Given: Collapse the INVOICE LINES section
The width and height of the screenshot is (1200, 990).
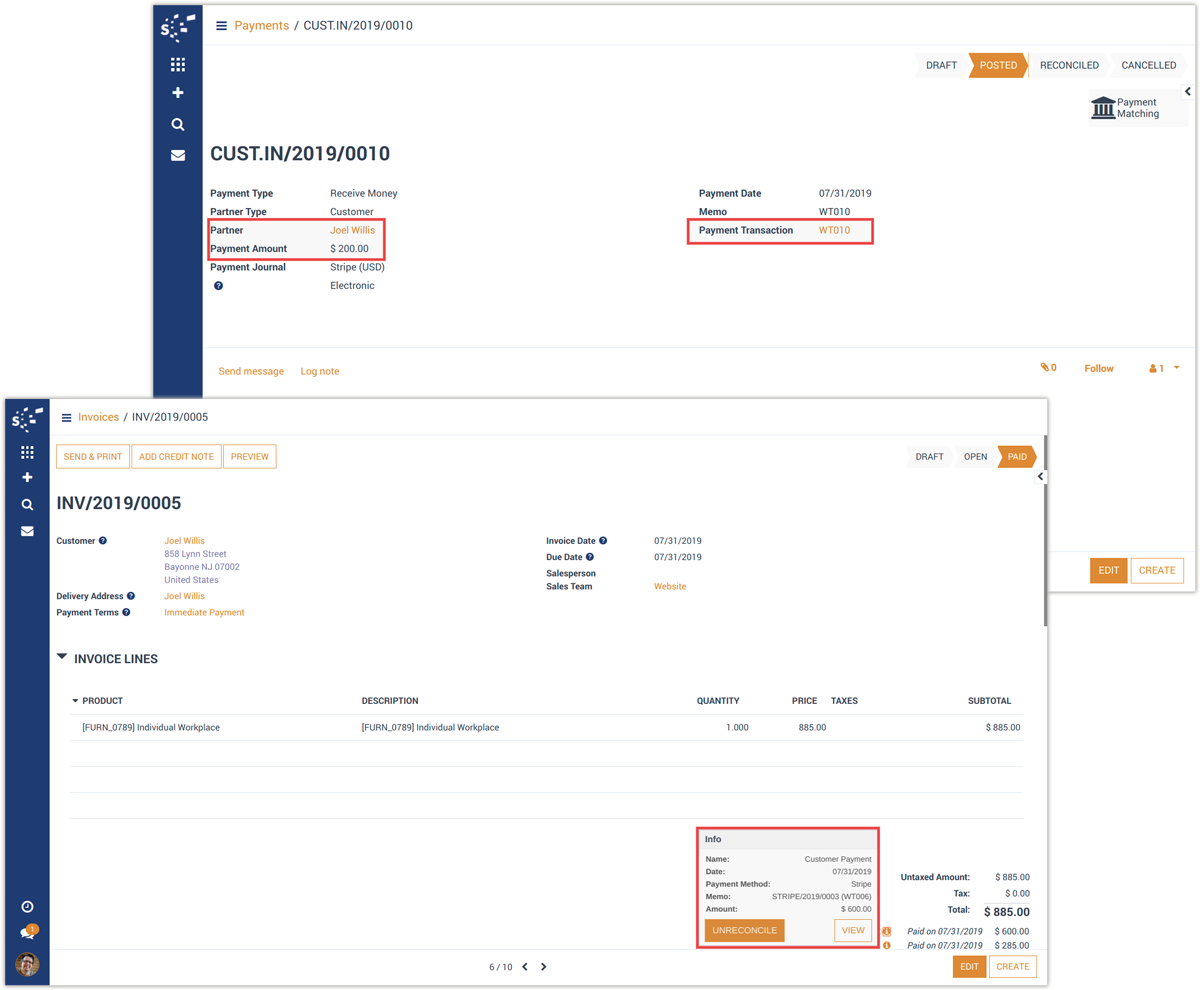Looking at the screenshot, I should coord(63,658).
